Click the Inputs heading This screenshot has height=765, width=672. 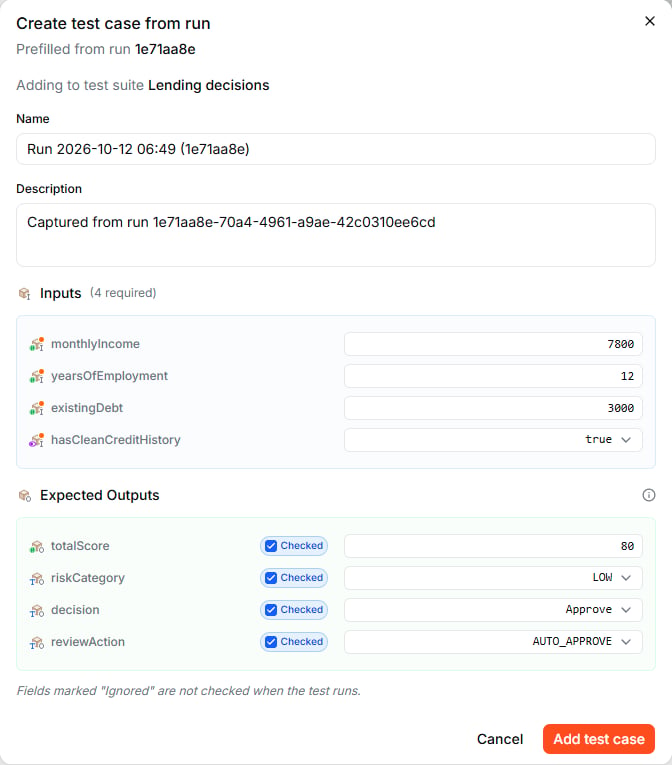pos(61,293)
